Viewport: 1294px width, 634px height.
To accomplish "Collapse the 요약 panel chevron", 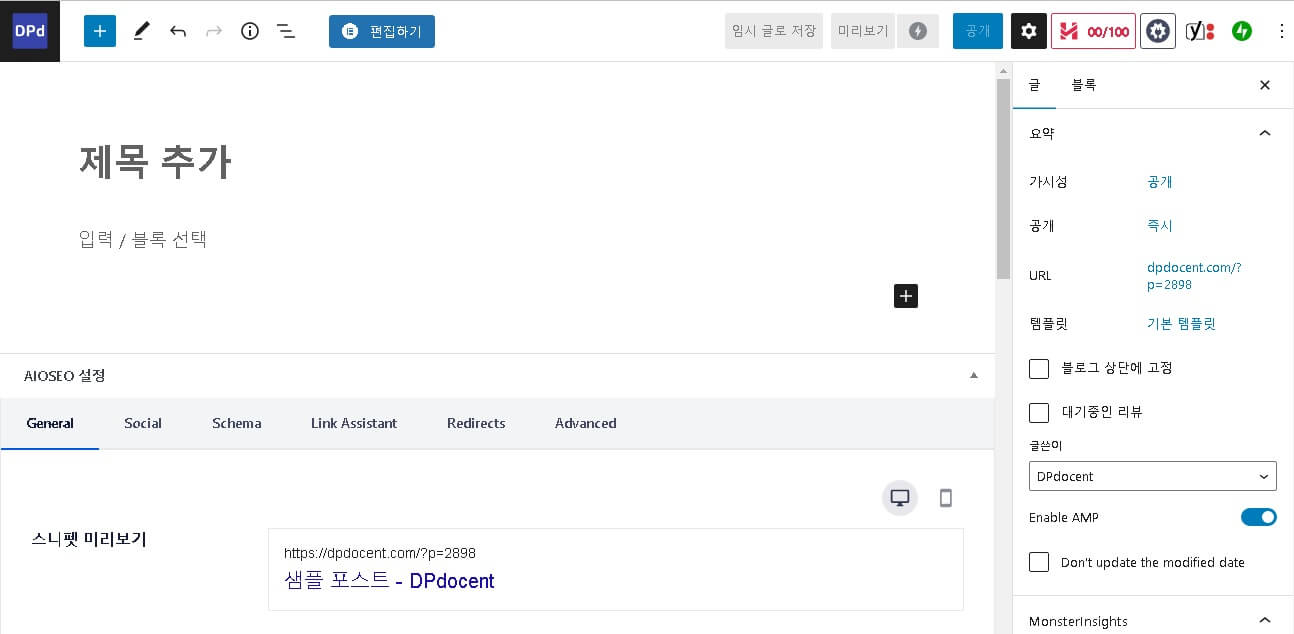I will pos(1265,133).
